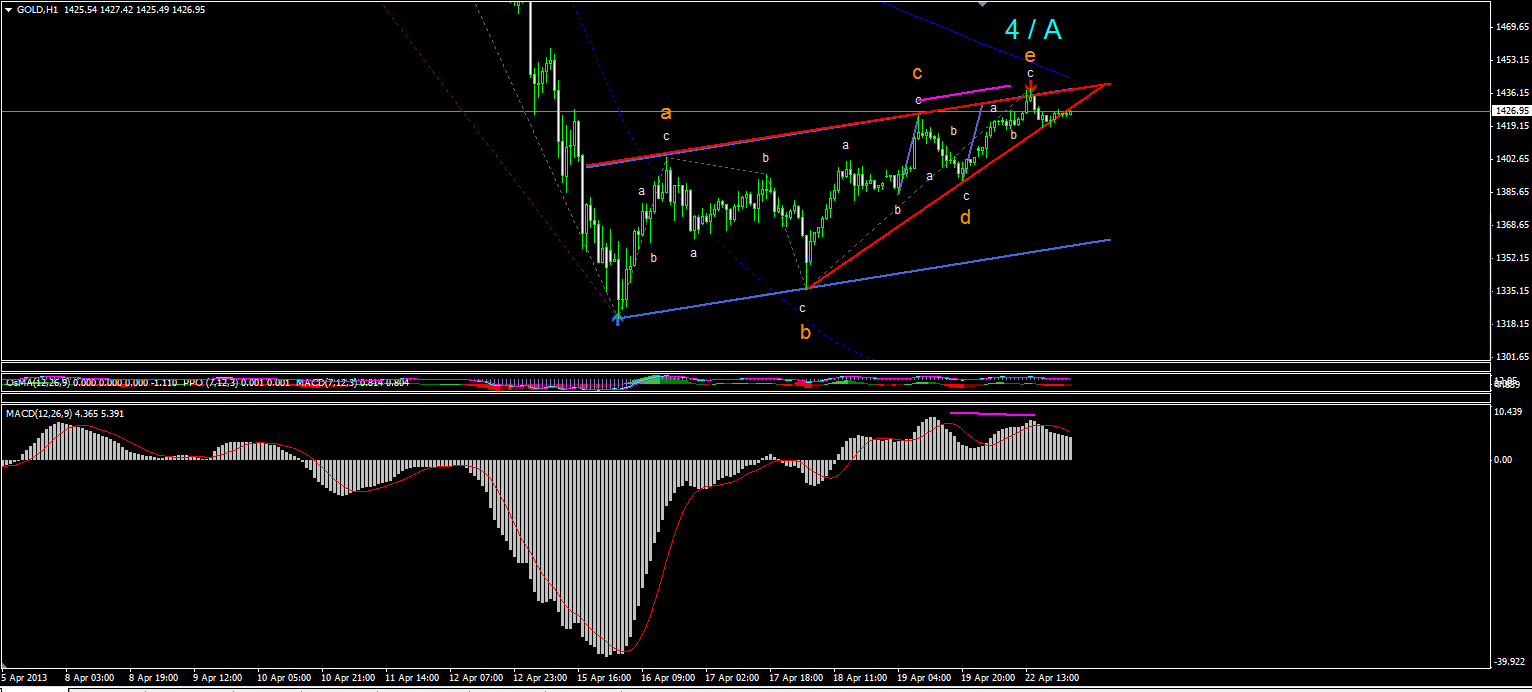The height and width of the screenshot is (692, 1532).
Task: Click the 1301.65 price axis label
Action: click(1511, 357)
